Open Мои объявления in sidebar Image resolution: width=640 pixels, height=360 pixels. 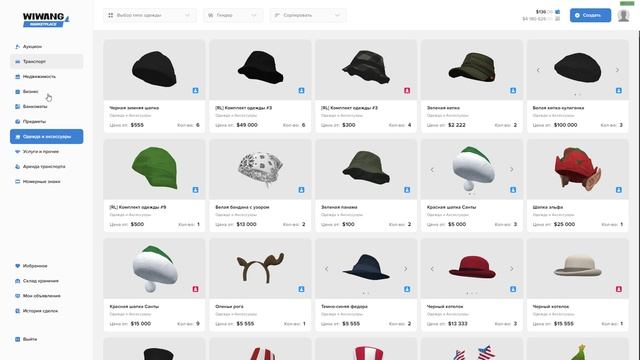coord(47,296)
